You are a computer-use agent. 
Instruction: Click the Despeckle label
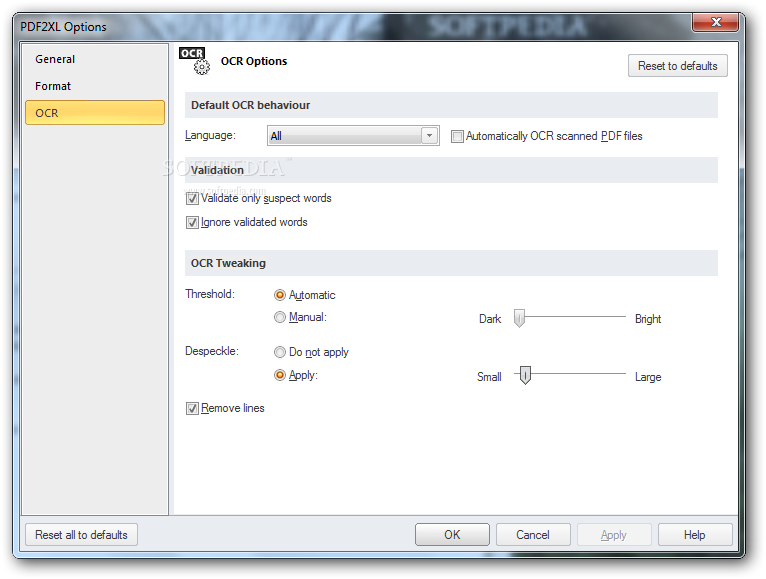212,351
